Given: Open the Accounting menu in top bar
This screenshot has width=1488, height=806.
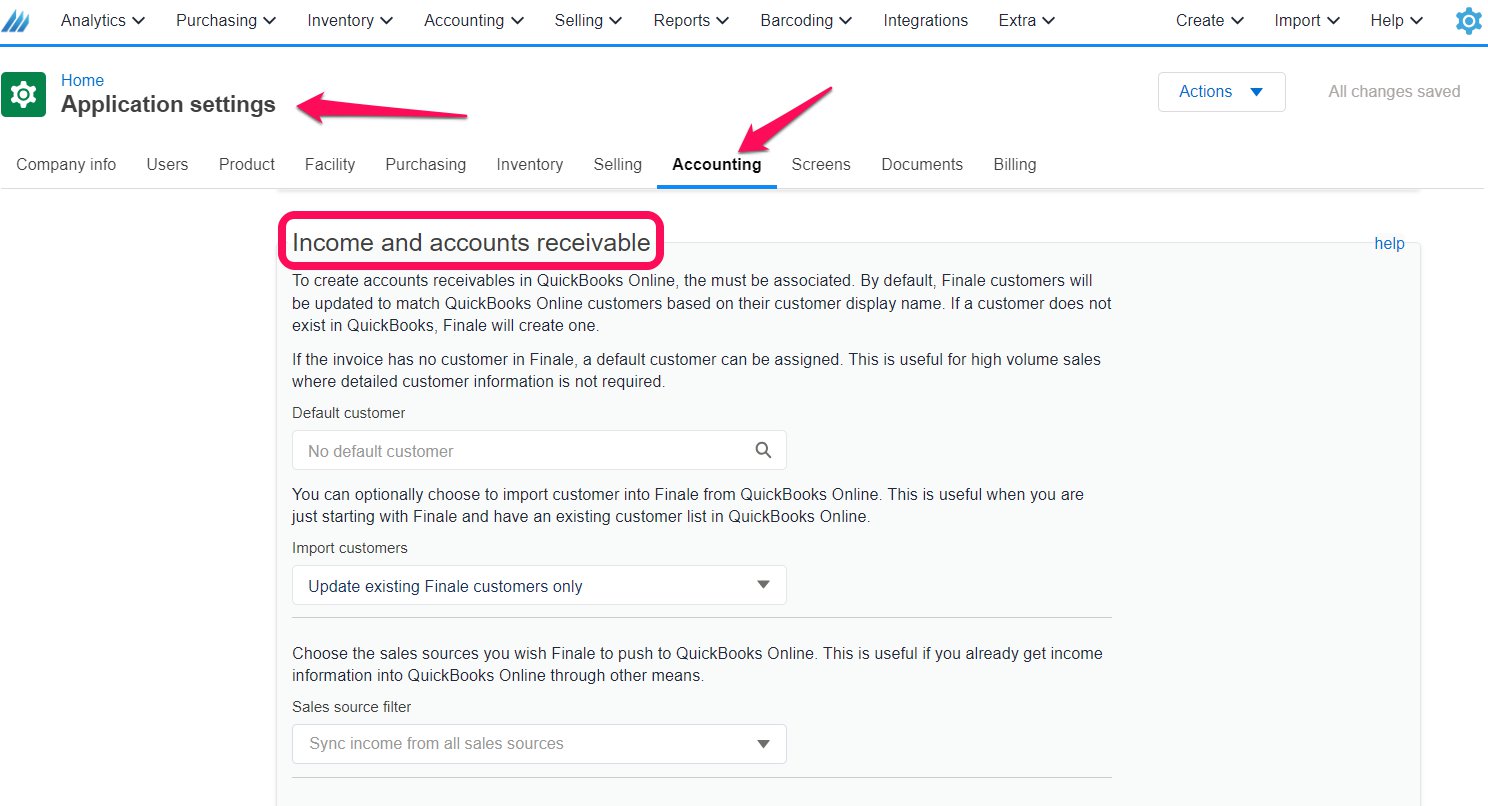Looking at the screenshot, I should tap(474, 20).
